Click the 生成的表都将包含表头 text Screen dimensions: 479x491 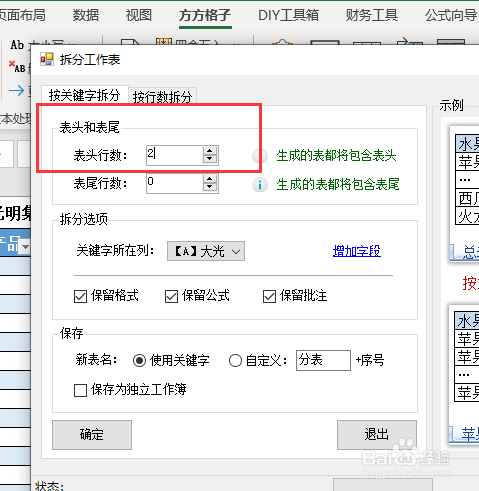tap(336, 155)
